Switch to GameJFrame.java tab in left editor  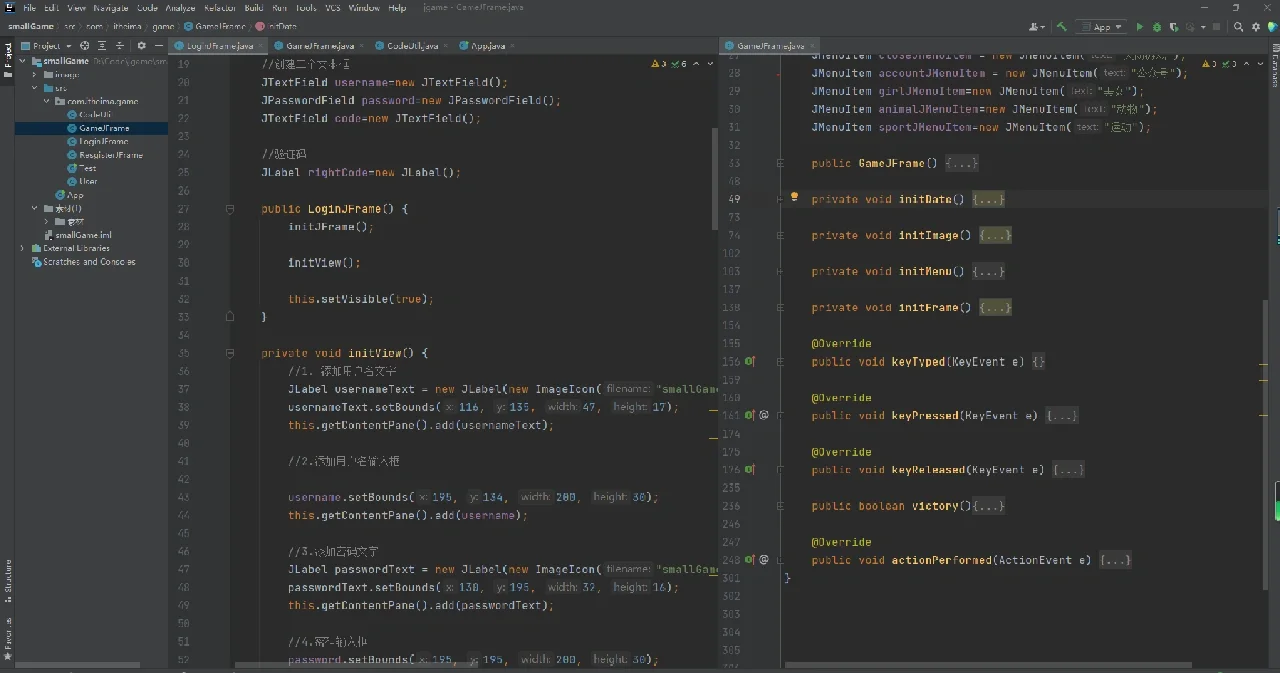pos(319,46)
